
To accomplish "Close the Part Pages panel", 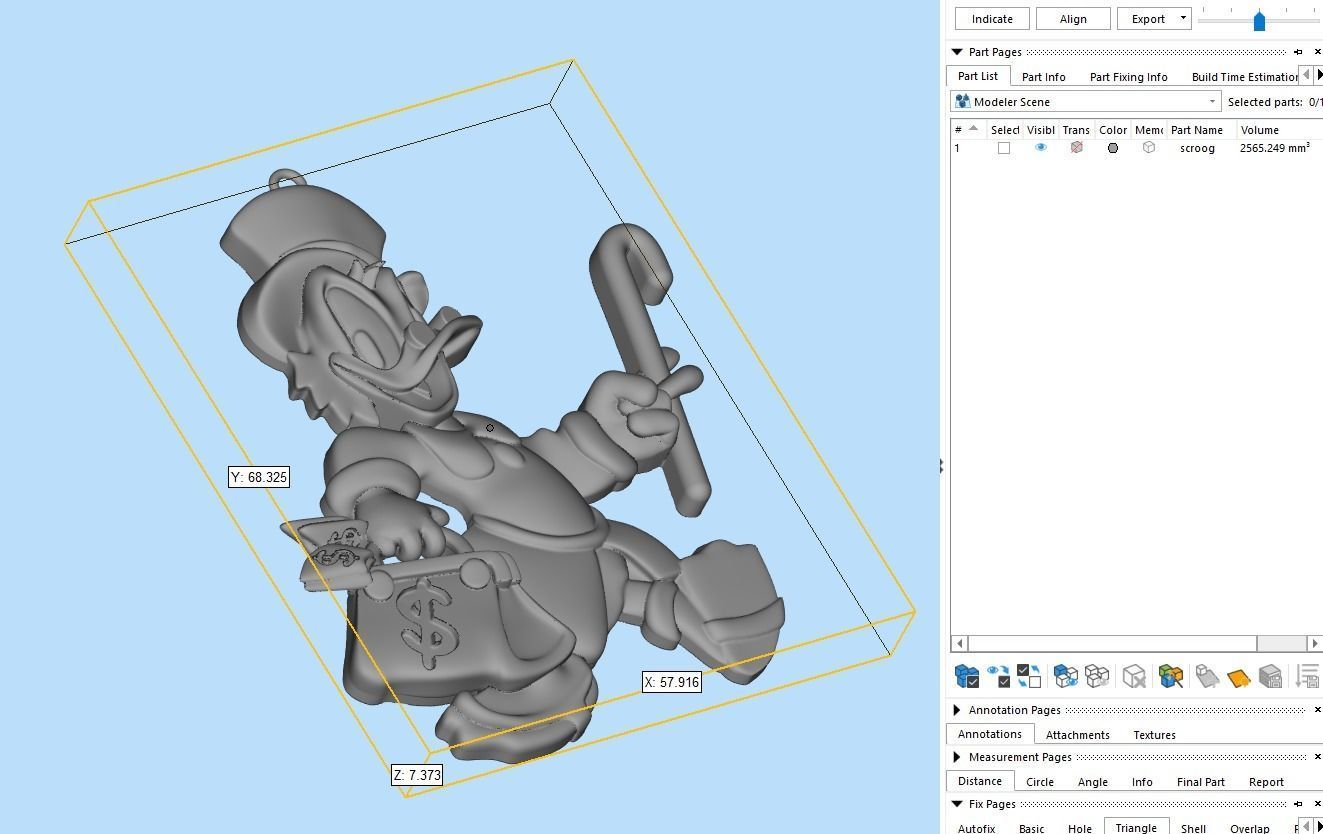I will 1317,52.
